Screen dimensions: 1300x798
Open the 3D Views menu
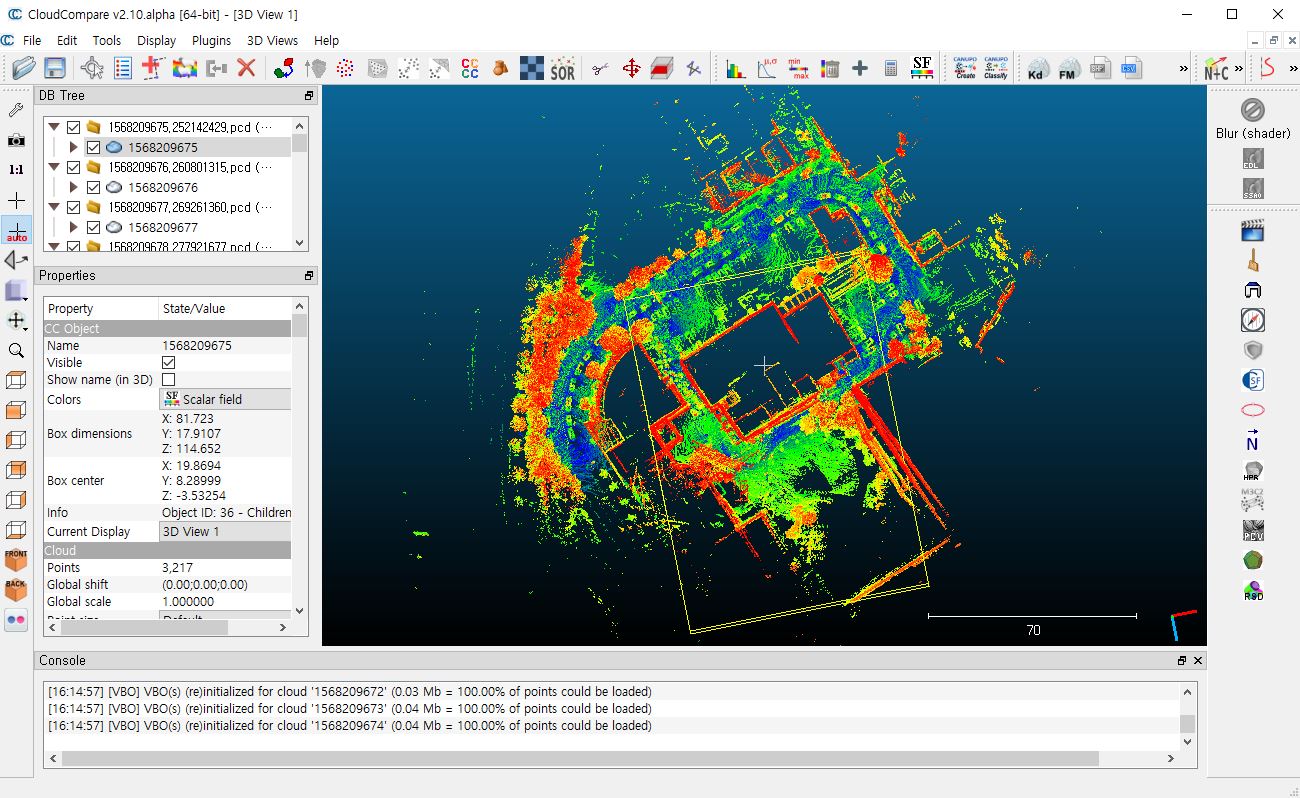272,41
